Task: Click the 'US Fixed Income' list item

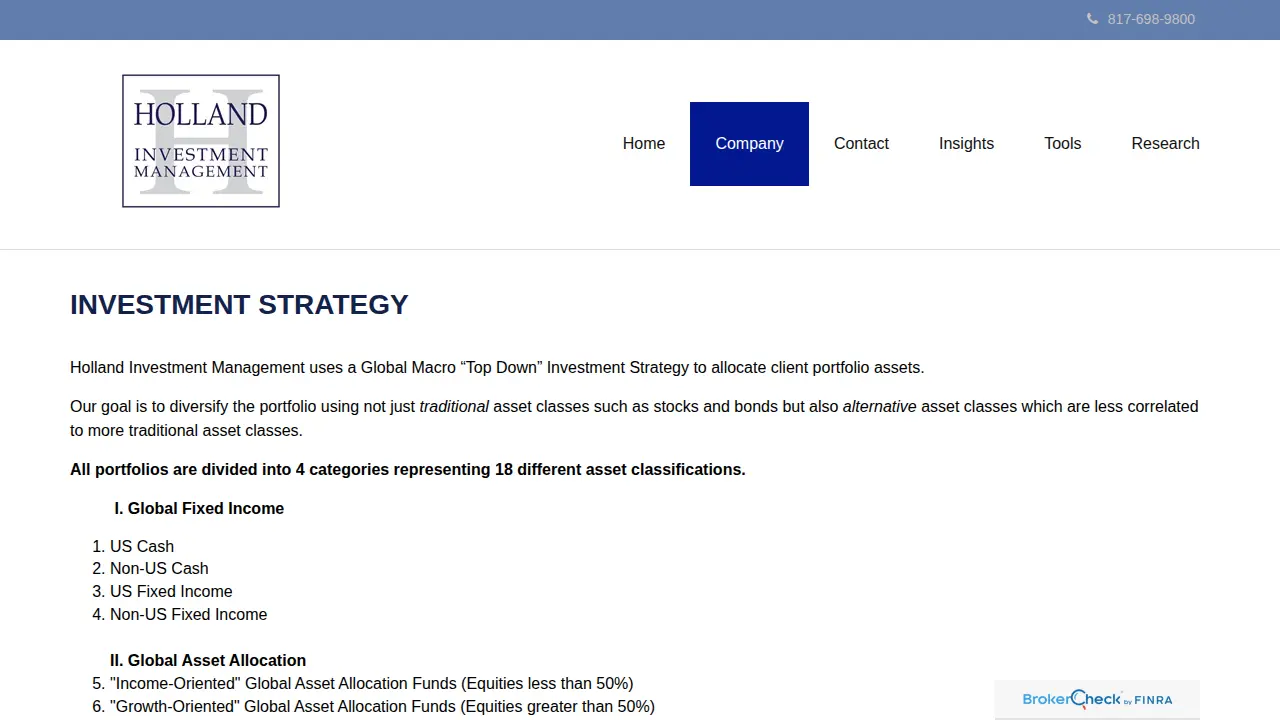Action: tap(171, 591)
